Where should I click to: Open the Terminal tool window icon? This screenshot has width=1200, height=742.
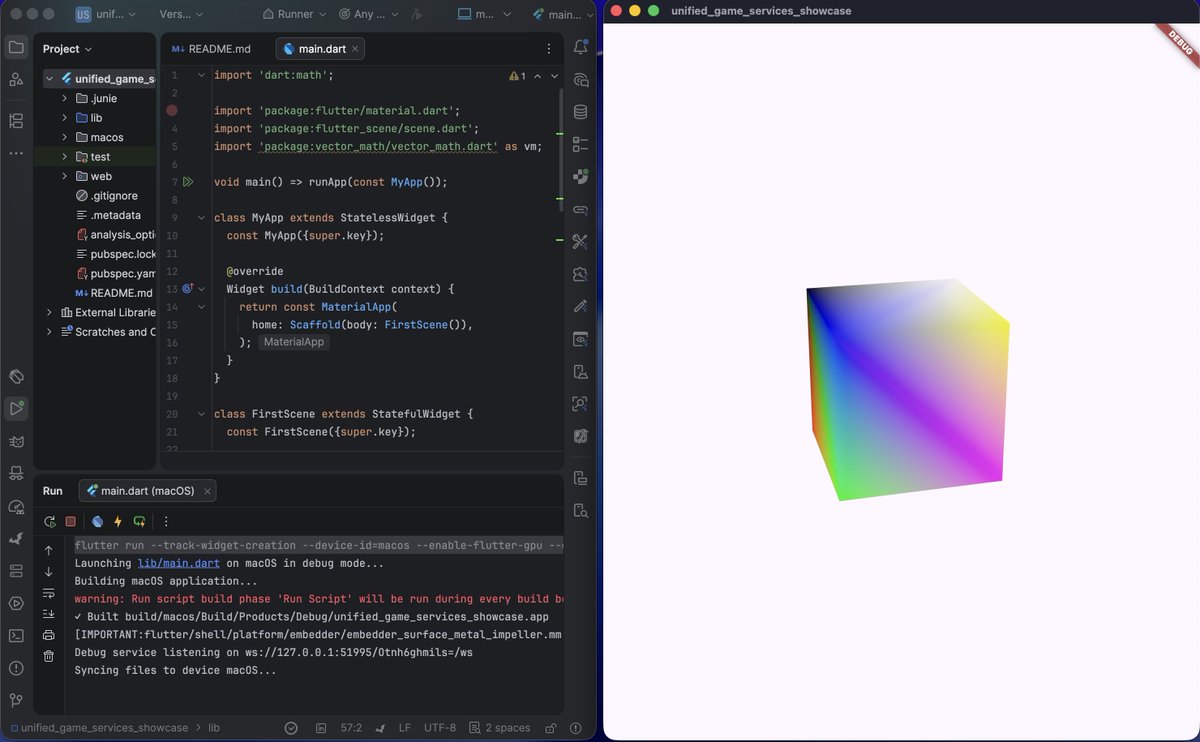(x=16, y=635)
